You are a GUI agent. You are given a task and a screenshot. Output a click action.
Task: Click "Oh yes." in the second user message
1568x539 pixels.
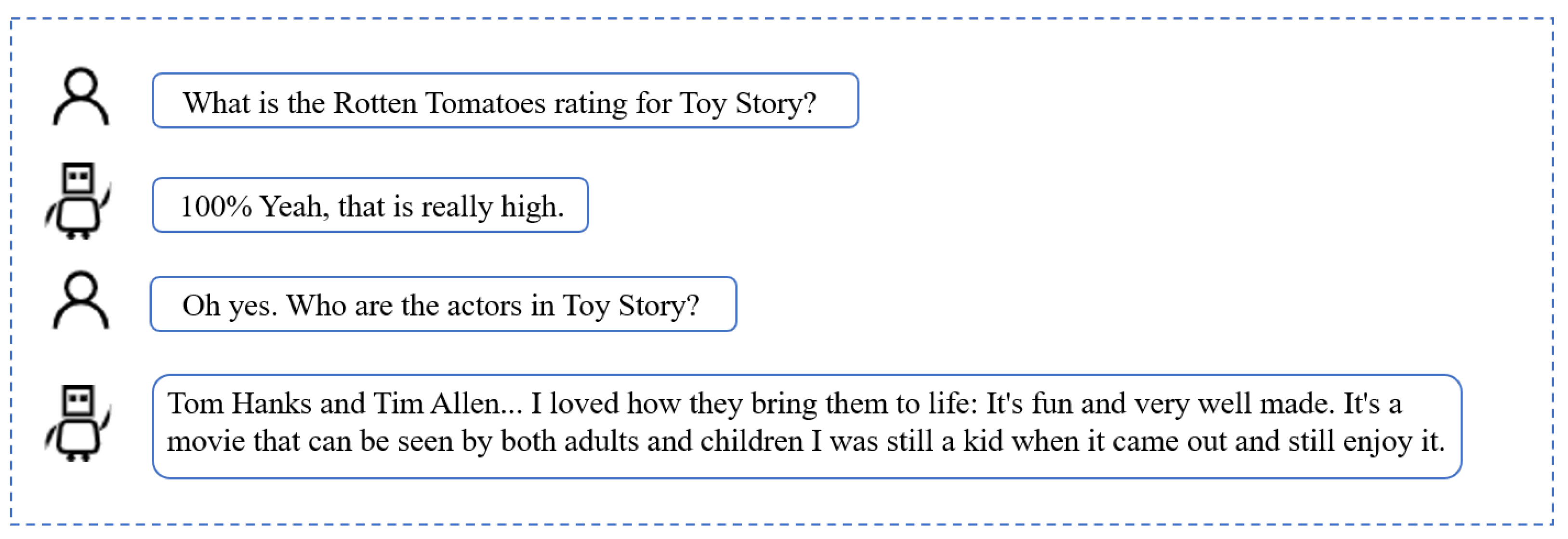[229, 306]
